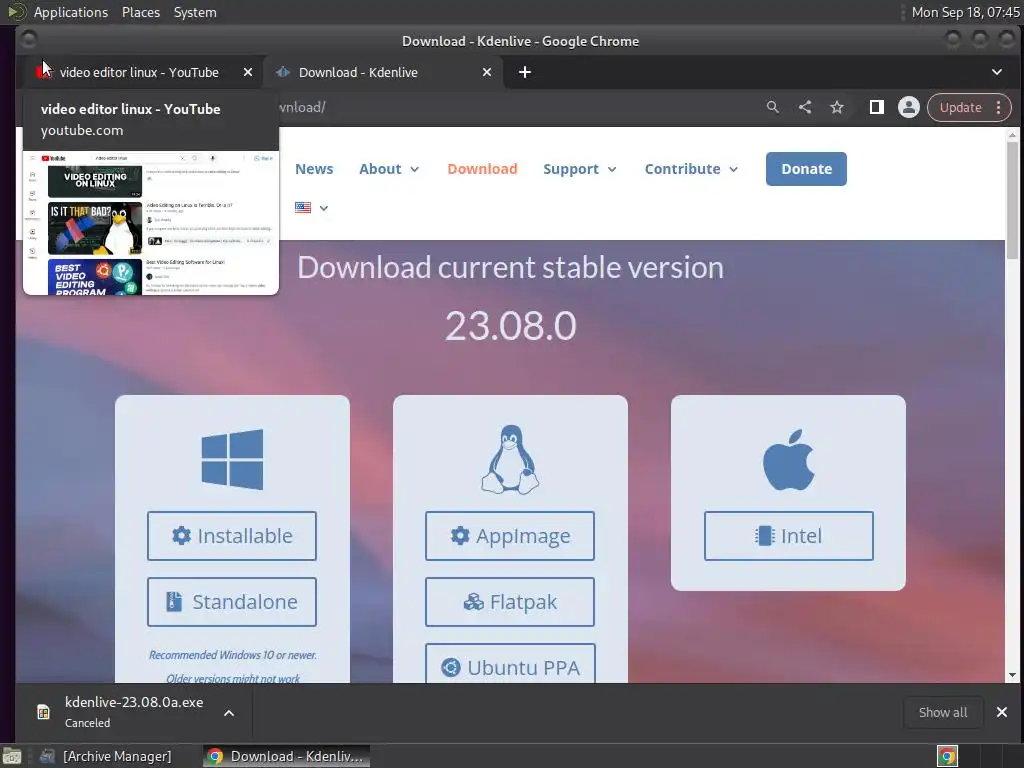Download the Linux AppImage
The height and width of the screenshot is (768, 1024).
510,536
